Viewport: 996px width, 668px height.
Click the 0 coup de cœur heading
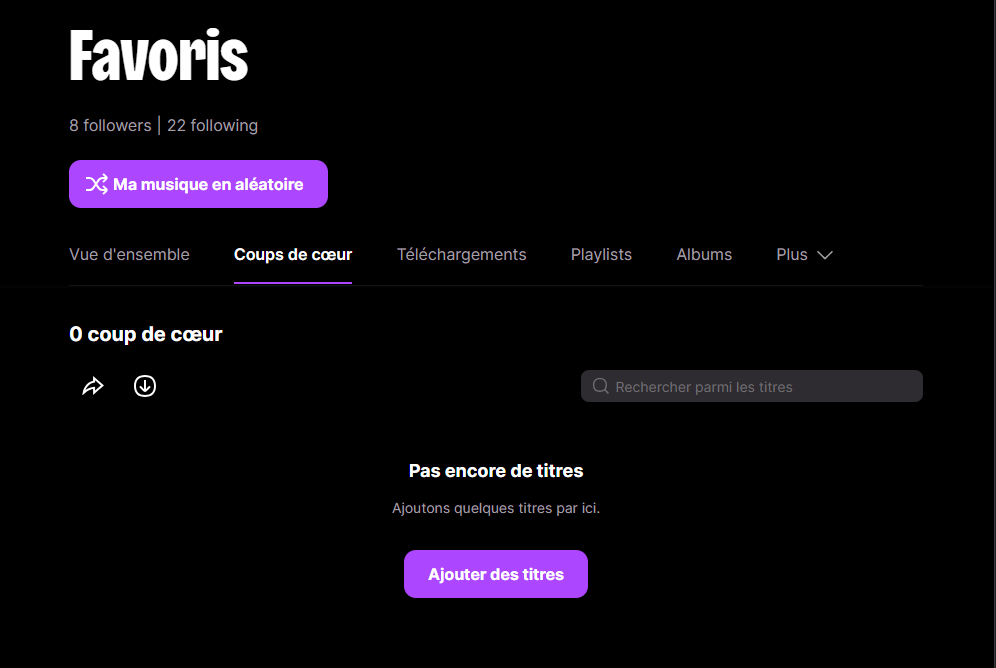145,335
